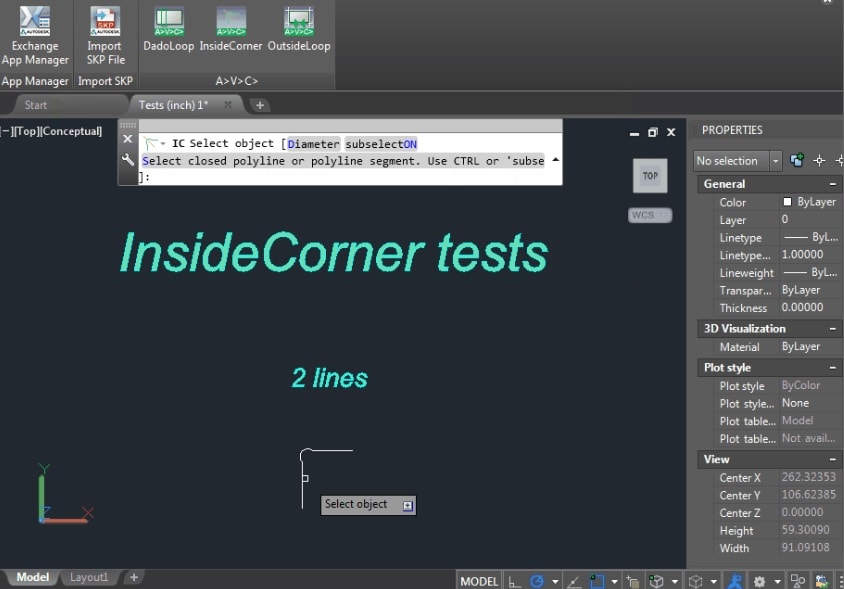Open Quick Select in Properties palette
Viewport: 844px width, 589px height.
[838, 162]
